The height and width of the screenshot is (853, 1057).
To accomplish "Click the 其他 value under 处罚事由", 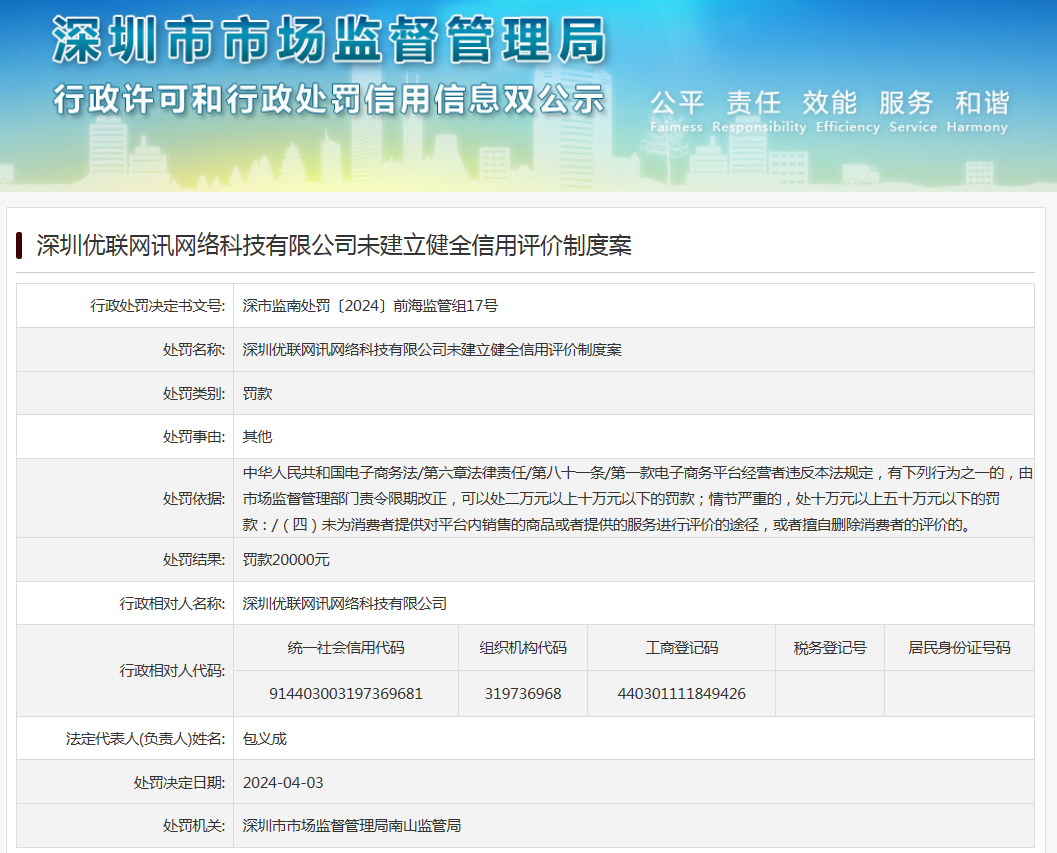I will pos(258,437).
